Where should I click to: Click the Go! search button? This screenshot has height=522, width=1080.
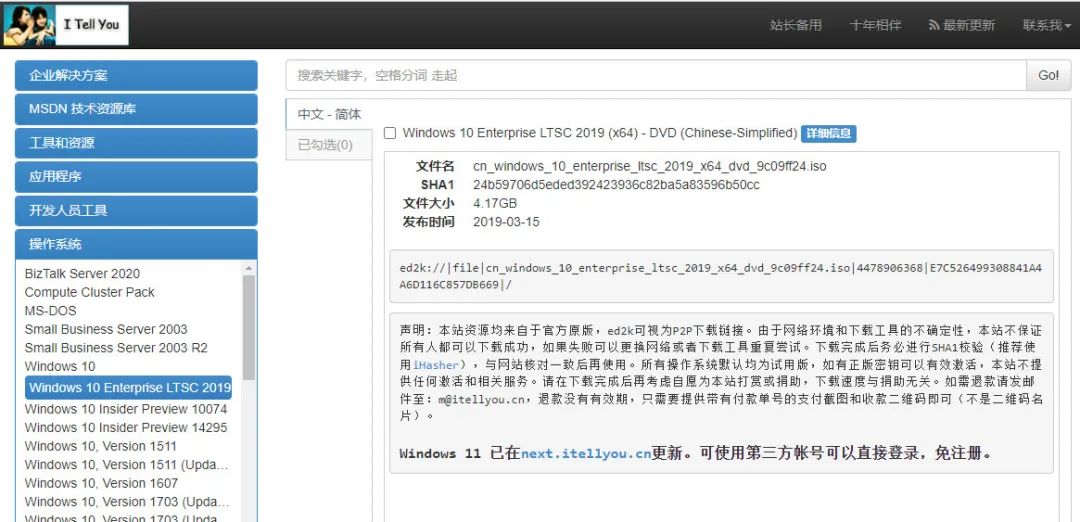pos(1048,75)
